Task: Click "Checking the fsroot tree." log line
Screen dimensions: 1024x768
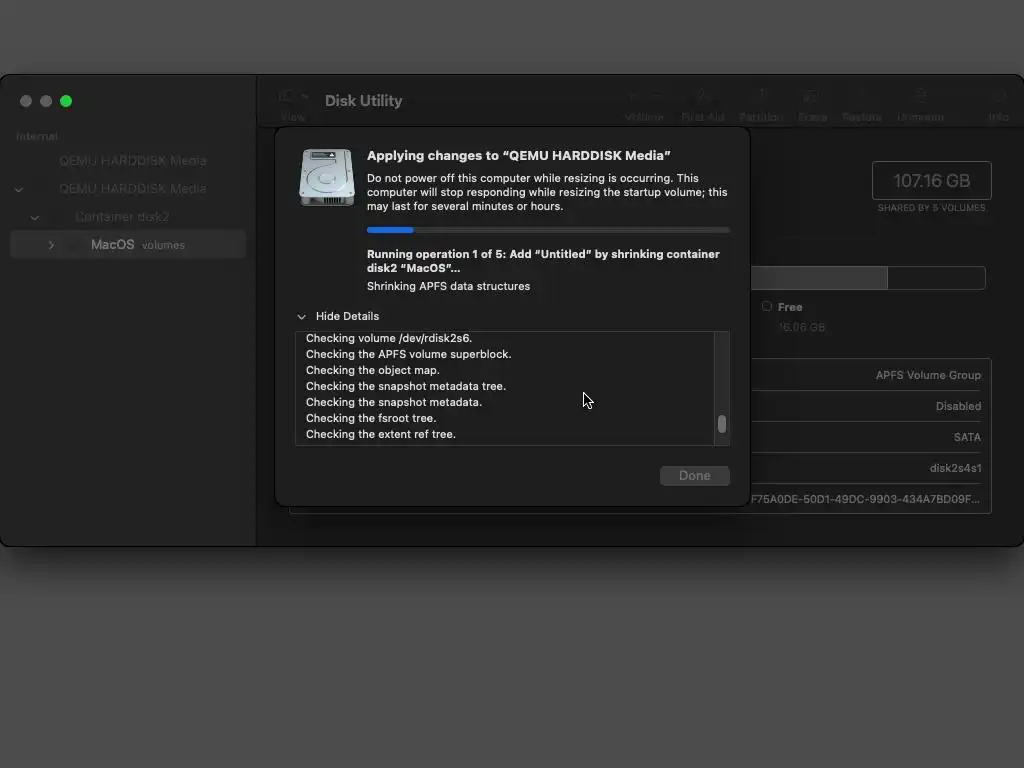Action: [x=371, y=418]
